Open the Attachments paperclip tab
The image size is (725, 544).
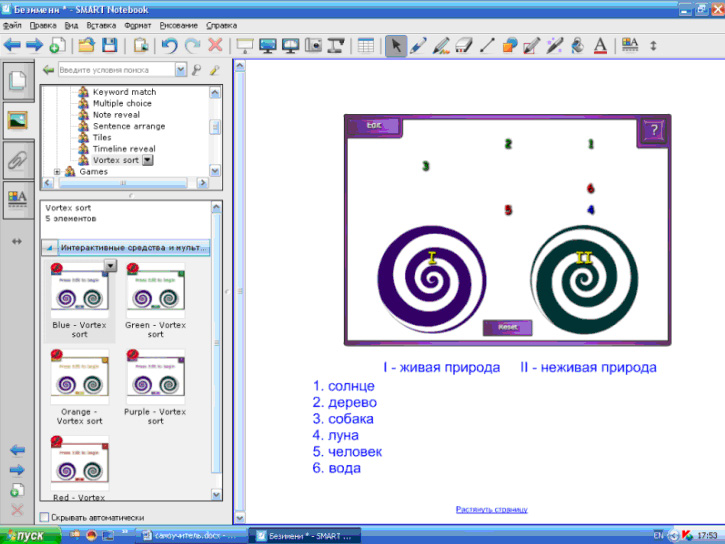point(17,159)
